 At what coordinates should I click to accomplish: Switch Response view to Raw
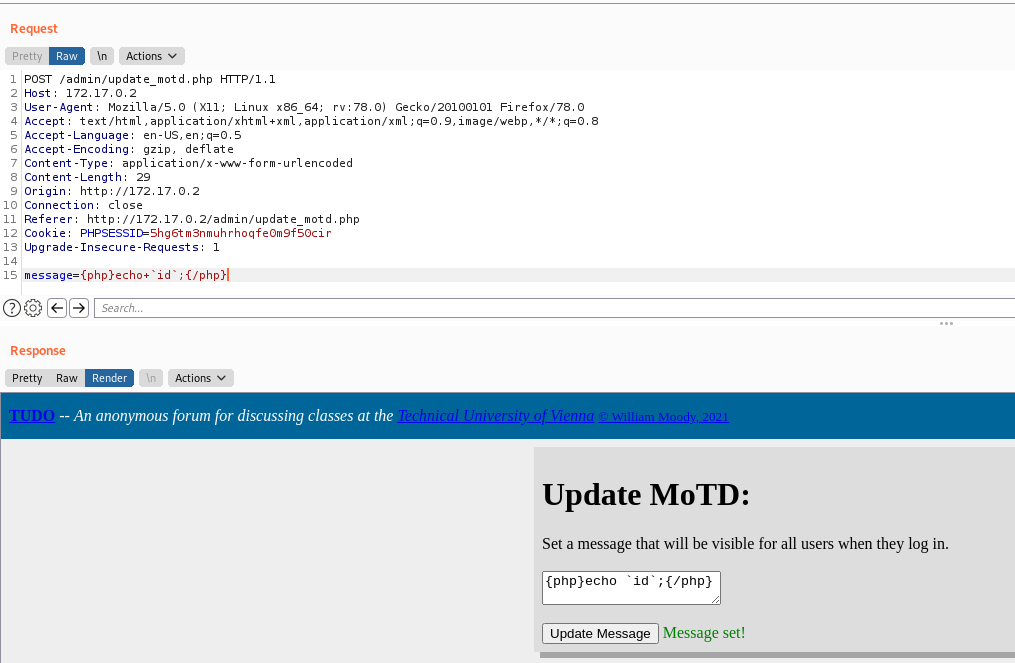pyautogui.click(x=67, y=378)
